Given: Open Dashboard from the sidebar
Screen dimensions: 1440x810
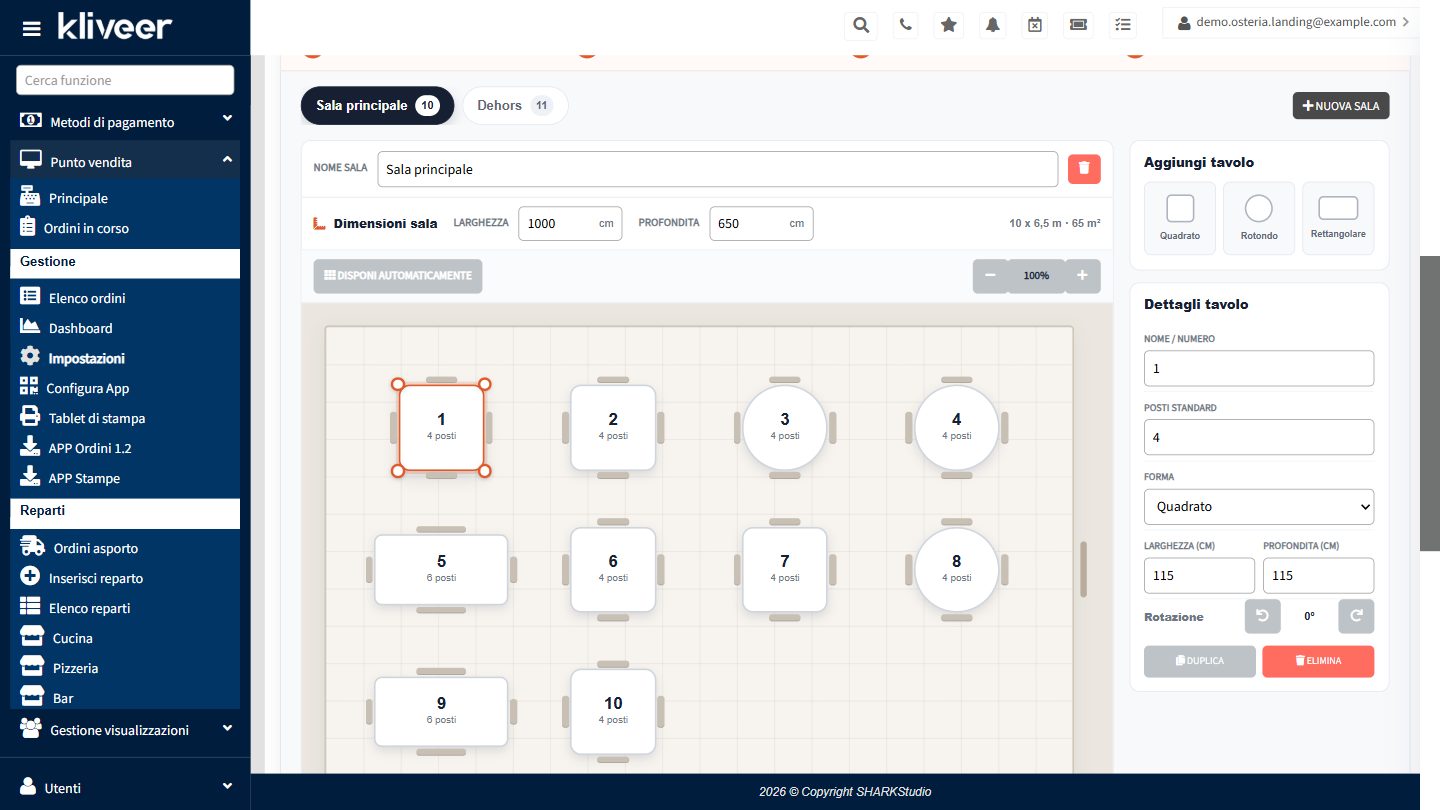Looking at the screenshot, I should [80, 328].
